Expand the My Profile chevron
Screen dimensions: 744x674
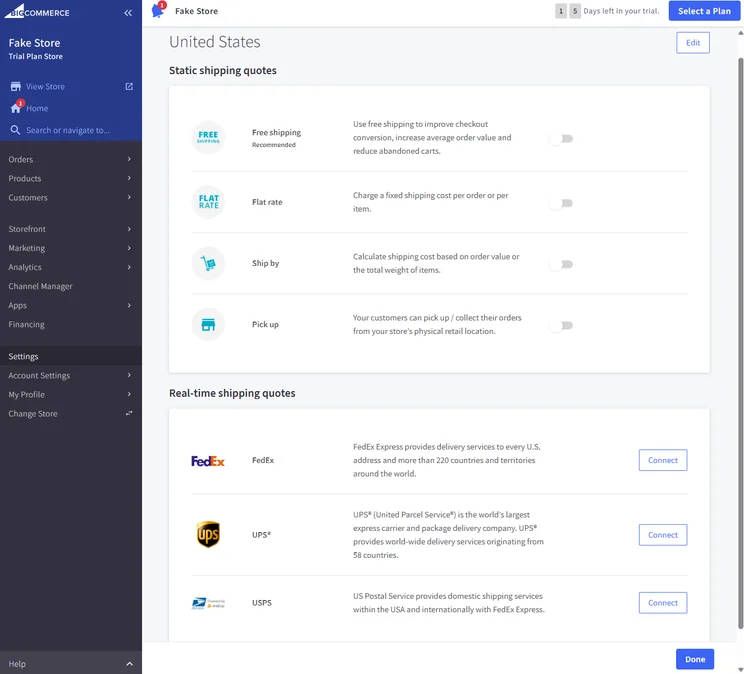coord(129,394)
